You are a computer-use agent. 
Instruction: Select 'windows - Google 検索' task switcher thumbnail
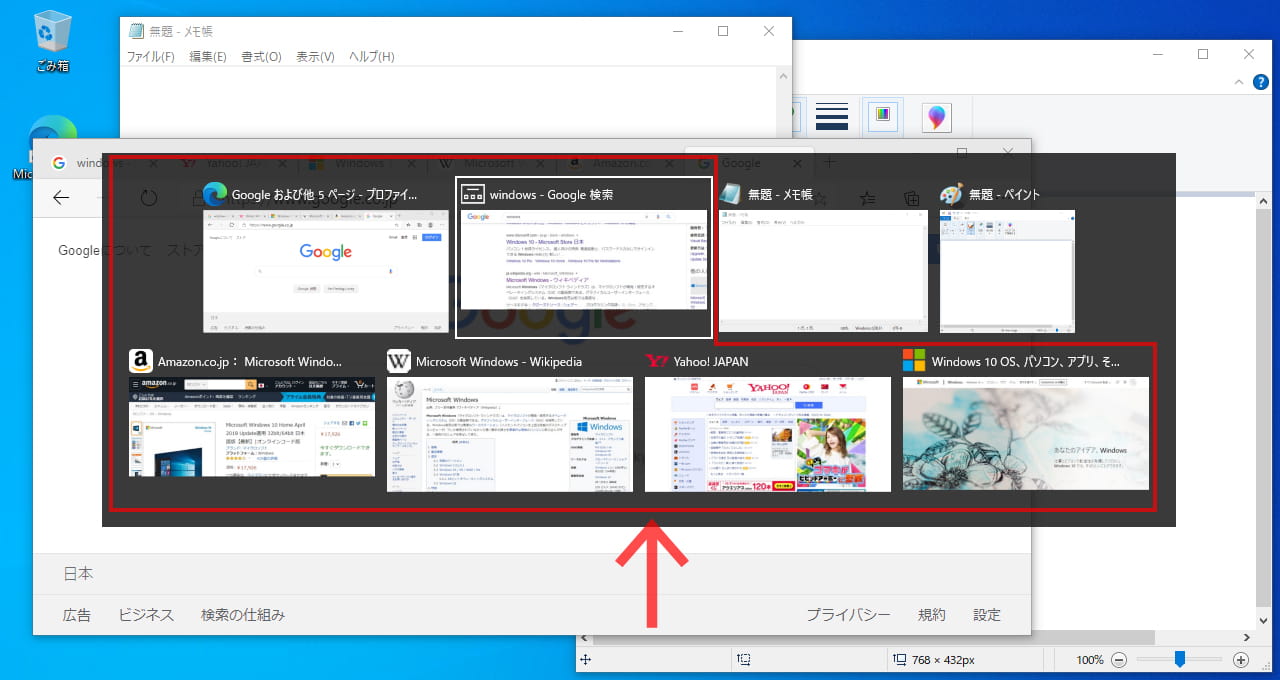pyautogui.click(x=584, y=258)
